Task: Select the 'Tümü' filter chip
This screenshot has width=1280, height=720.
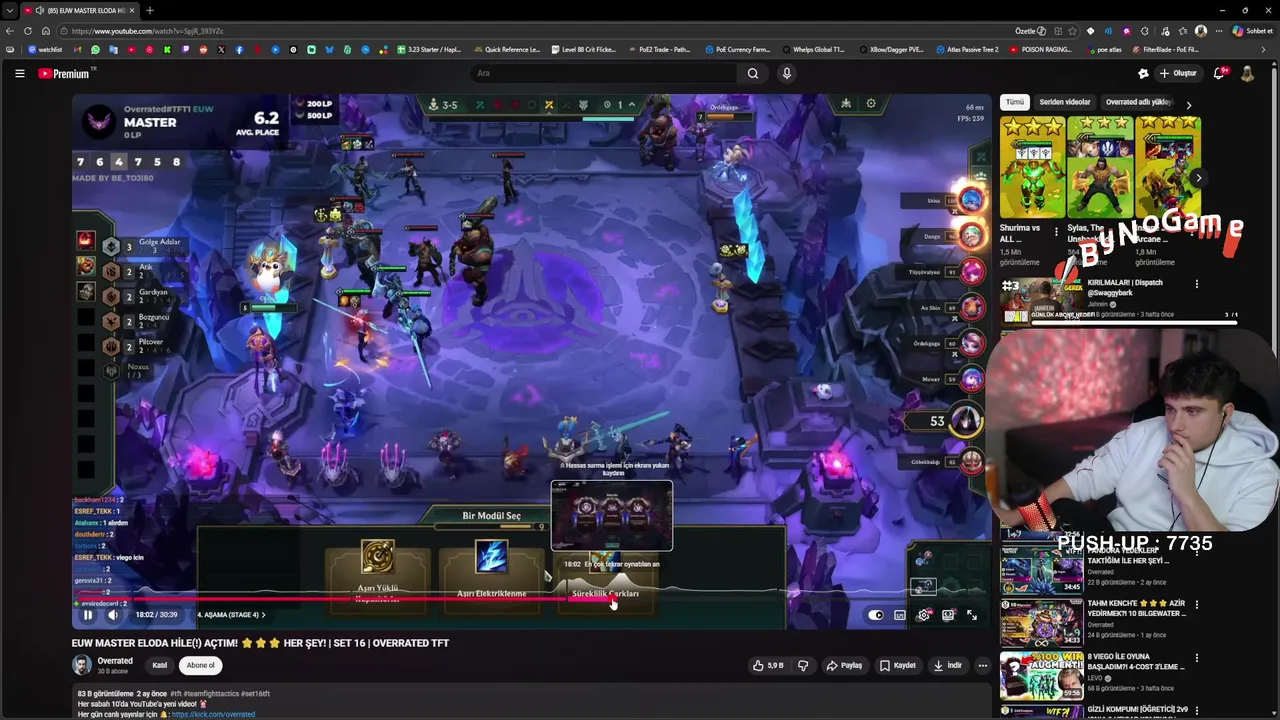Action: [x=1015, y=102]
